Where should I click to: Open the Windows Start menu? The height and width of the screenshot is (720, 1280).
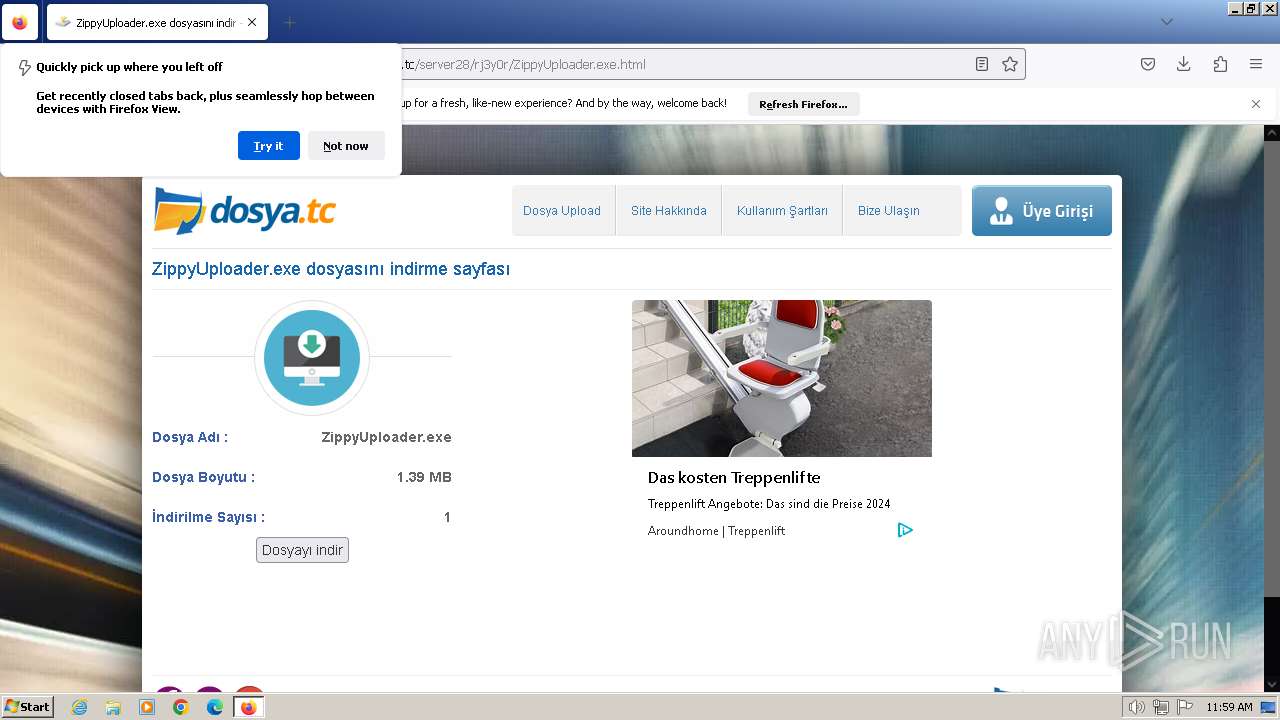27,707
